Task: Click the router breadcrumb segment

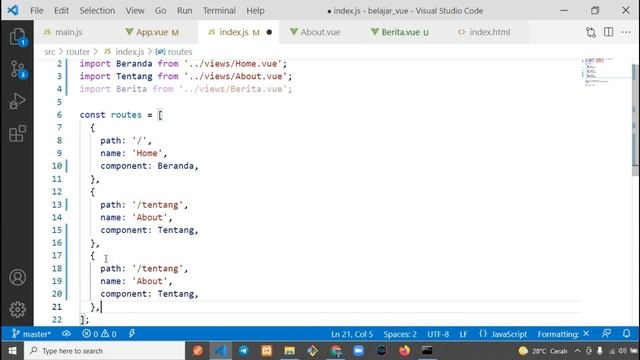Action: (78, 52)
